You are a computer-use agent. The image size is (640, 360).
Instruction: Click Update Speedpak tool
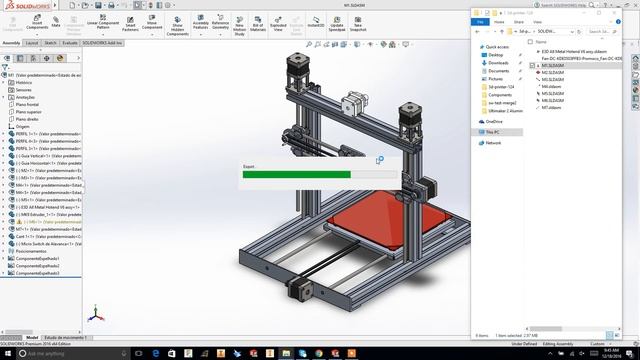(337, 24)
